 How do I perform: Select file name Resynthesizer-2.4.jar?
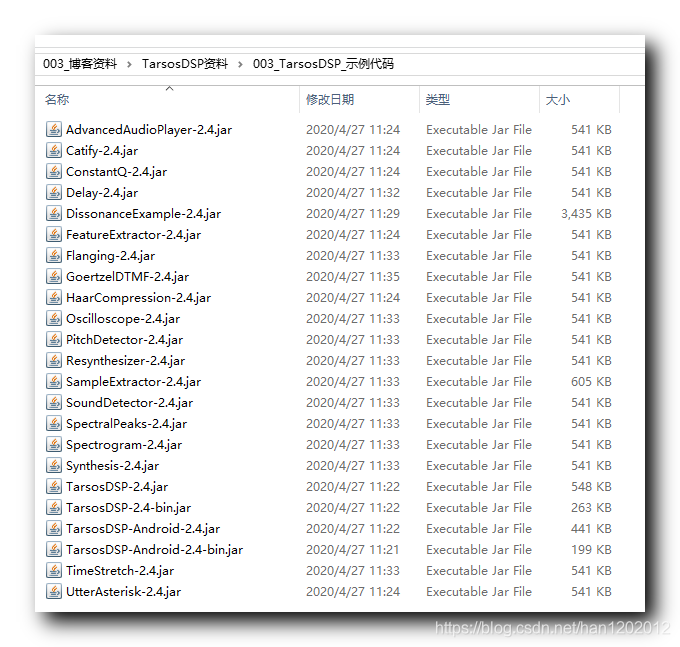click(x=125, y=361)
